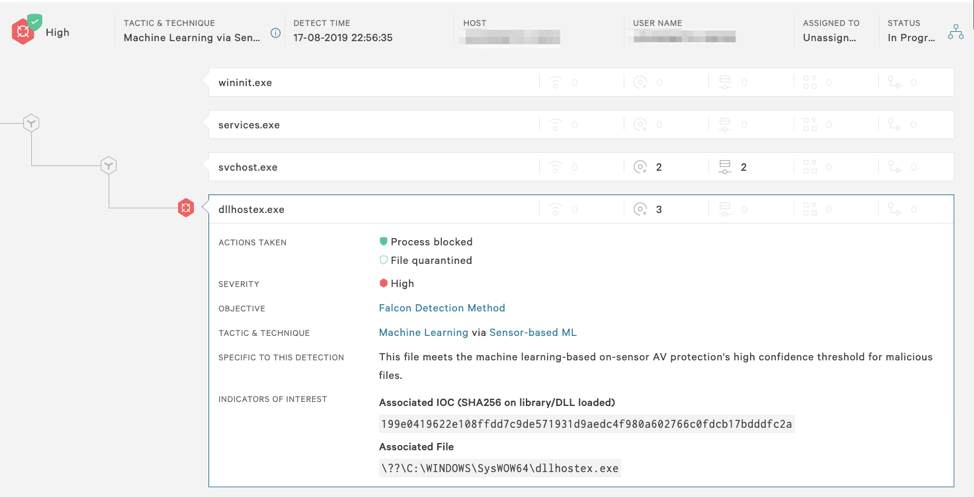Collapse the second process tree branch node
Image resolution: width=974 pixels, height=497 pixels.
(x=109, y=165)
